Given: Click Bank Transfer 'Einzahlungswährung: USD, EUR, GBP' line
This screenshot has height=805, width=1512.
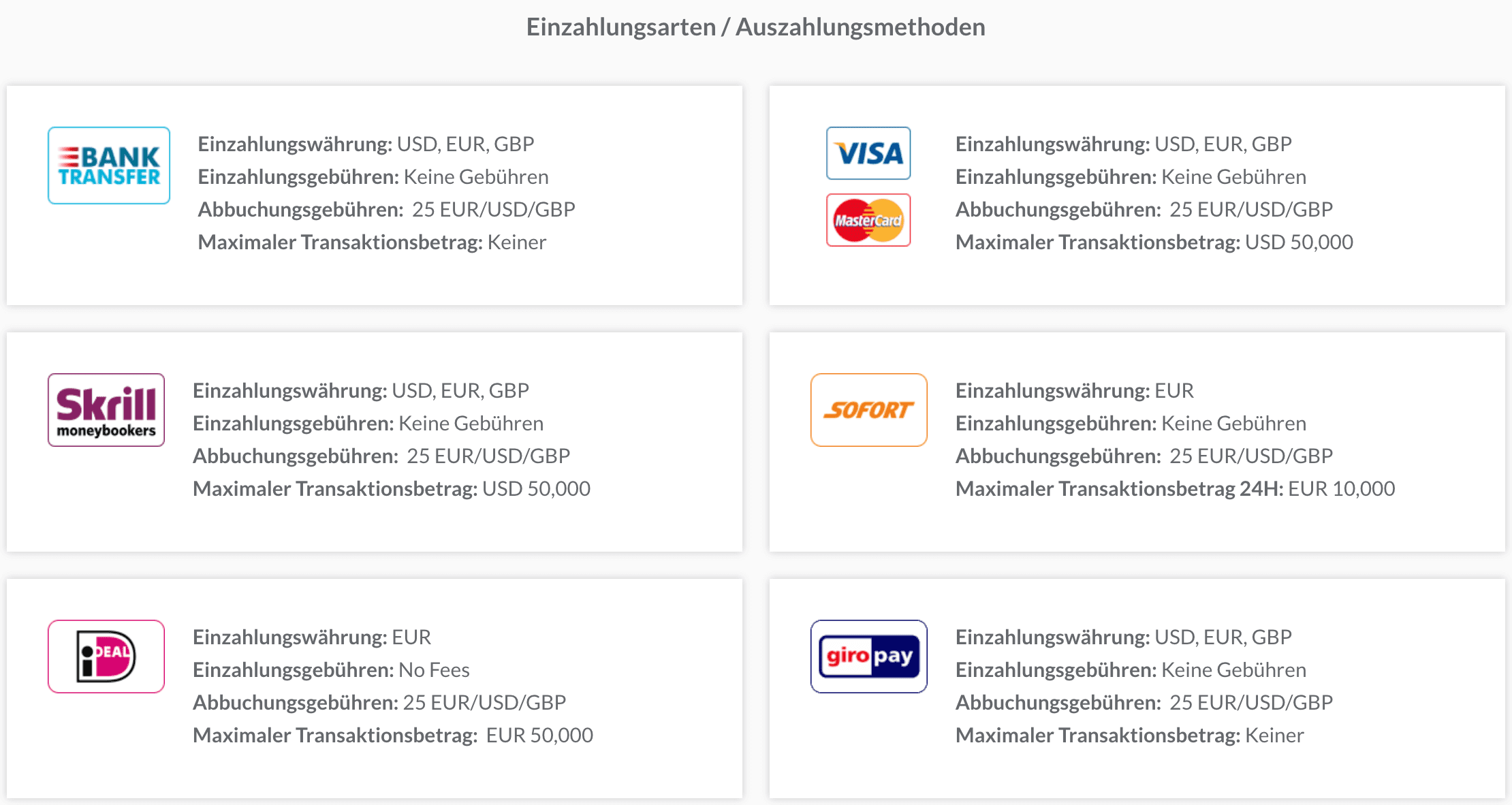Looking at the screenshot, I should click(x=366, y=144).
